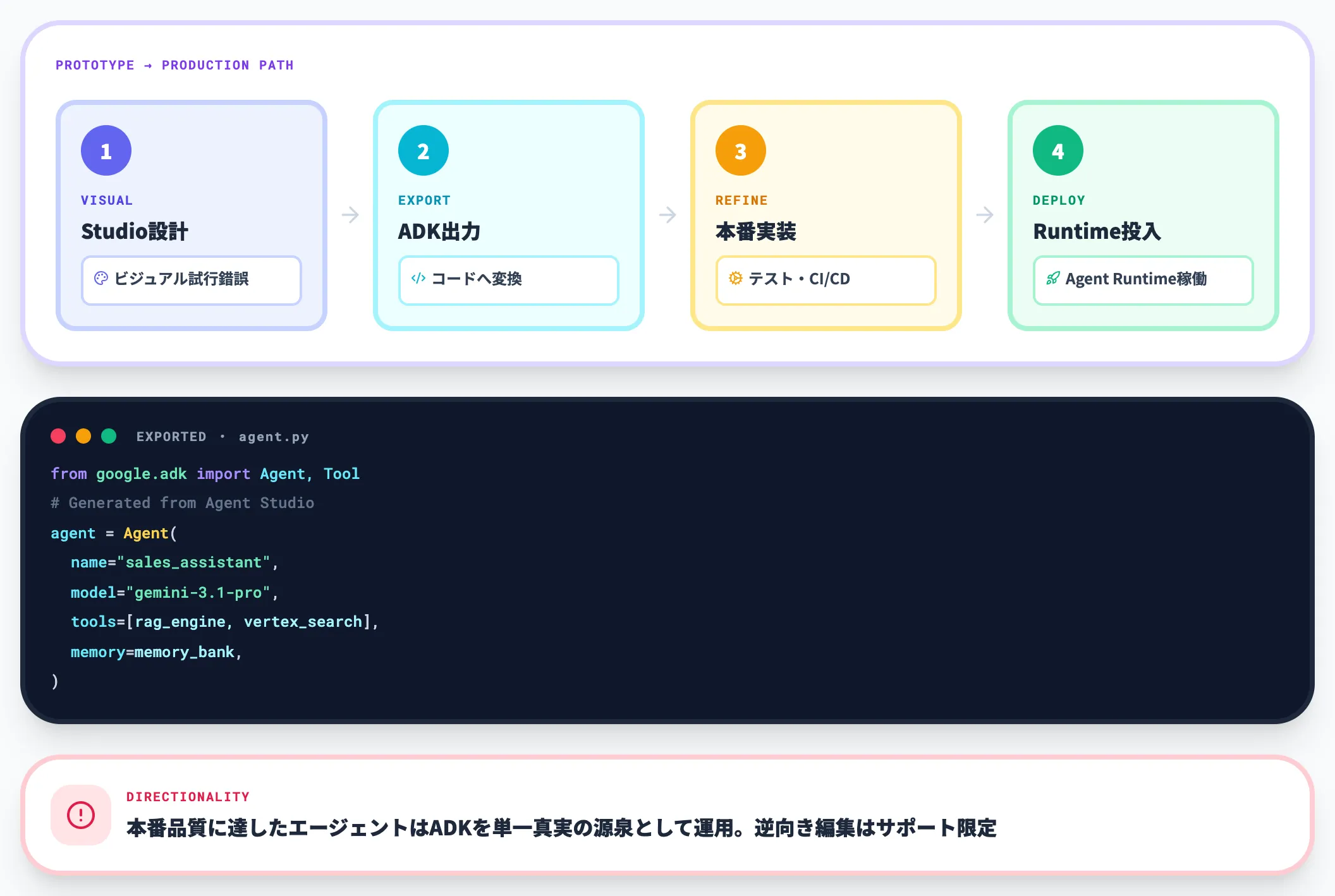Screen dimensions: 1335x896
Task: Click the green circle 4 on Runtime投入 card
Action: [1057, 150]
